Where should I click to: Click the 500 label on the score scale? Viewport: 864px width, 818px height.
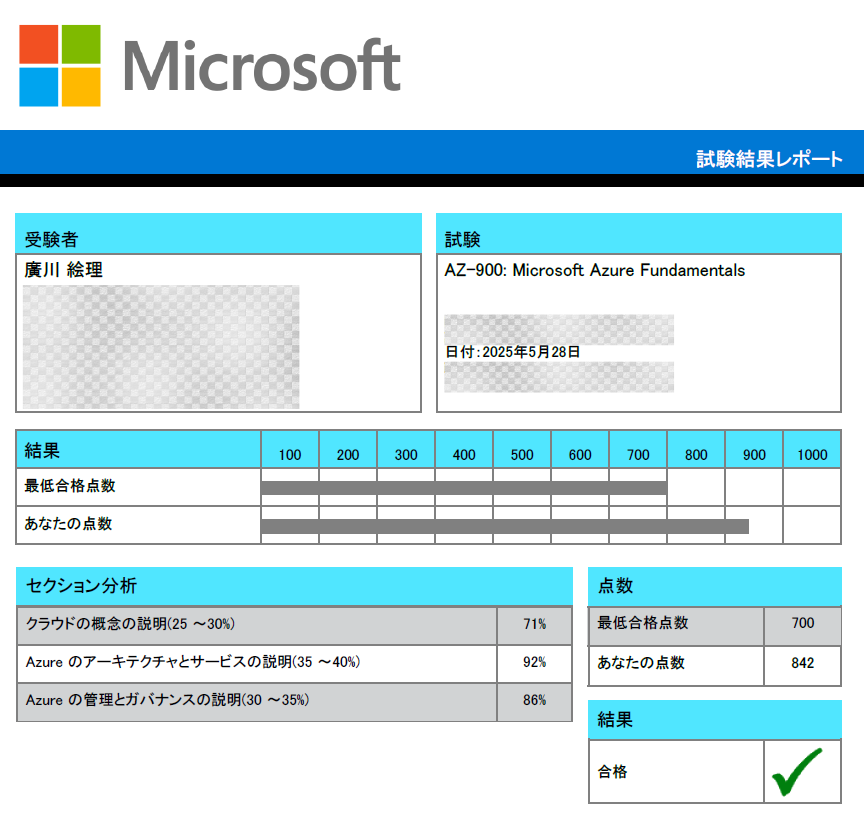[x=522, y=455]
